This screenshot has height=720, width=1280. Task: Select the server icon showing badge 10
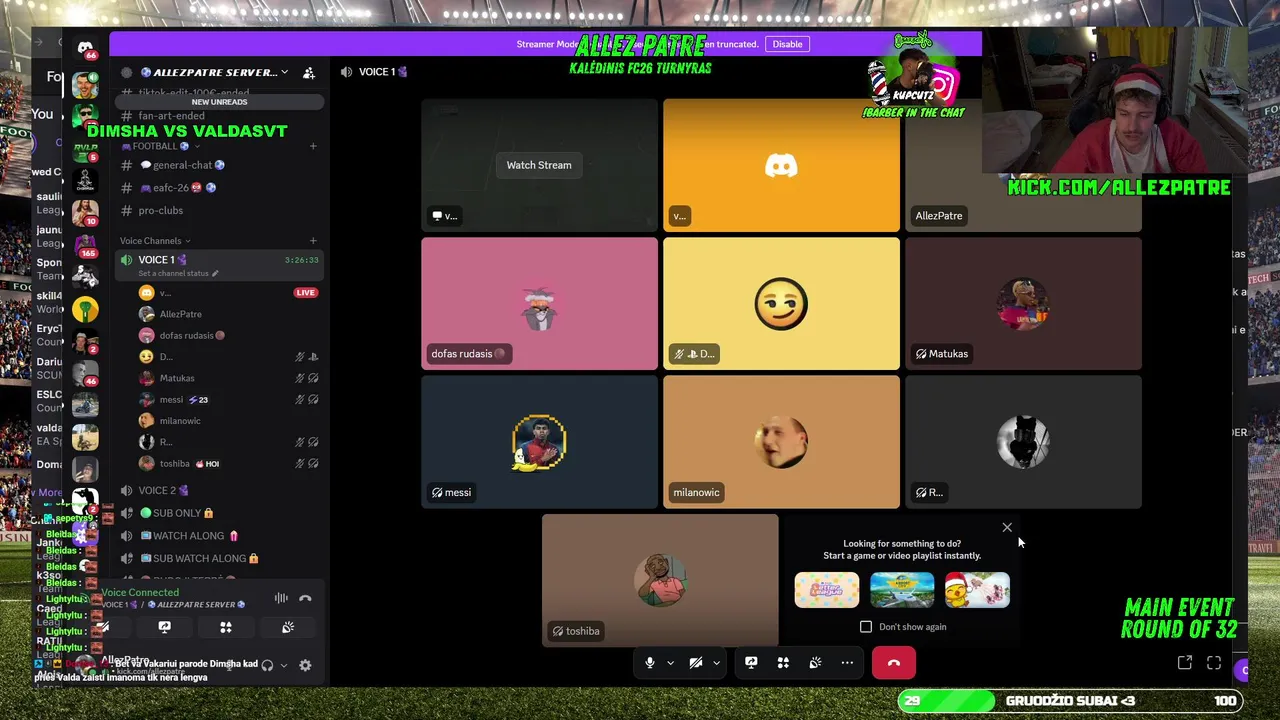point(85,213)
